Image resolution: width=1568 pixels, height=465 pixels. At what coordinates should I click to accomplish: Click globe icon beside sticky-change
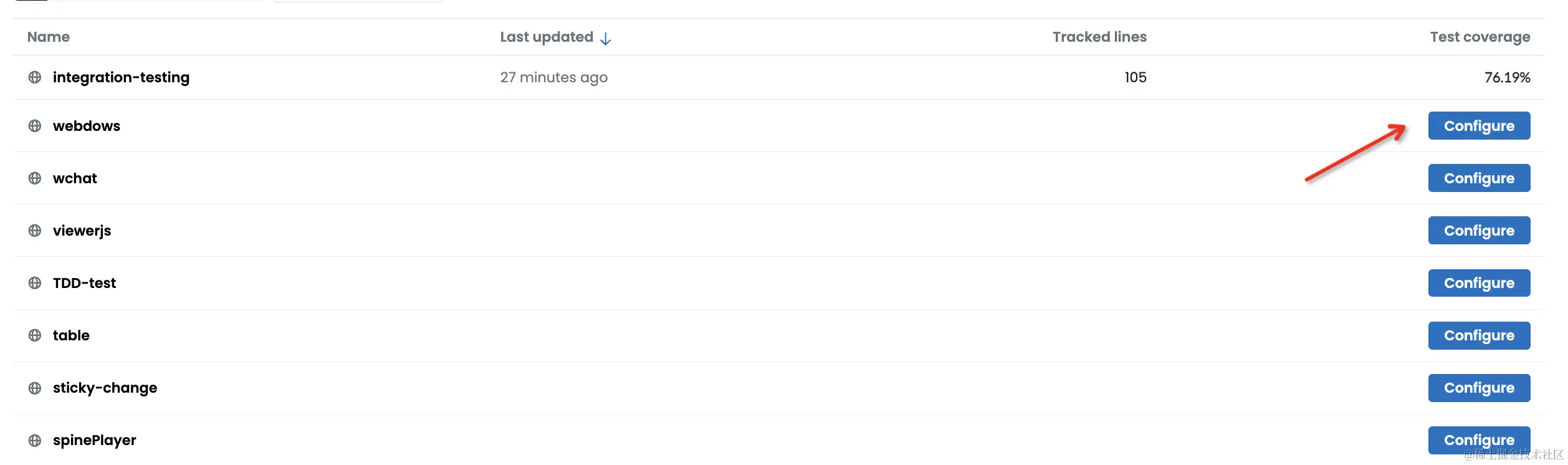[35, 388]
